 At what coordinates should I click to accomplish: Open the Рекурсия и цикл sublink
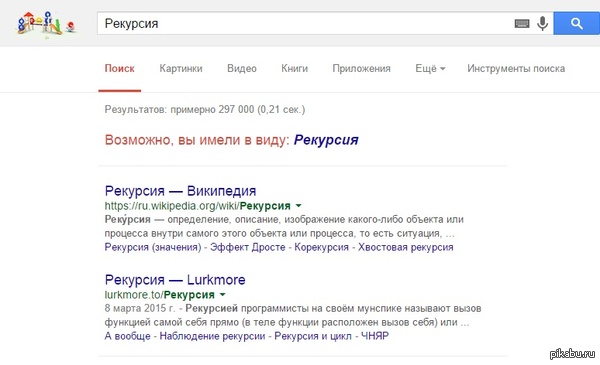(313, 336)
